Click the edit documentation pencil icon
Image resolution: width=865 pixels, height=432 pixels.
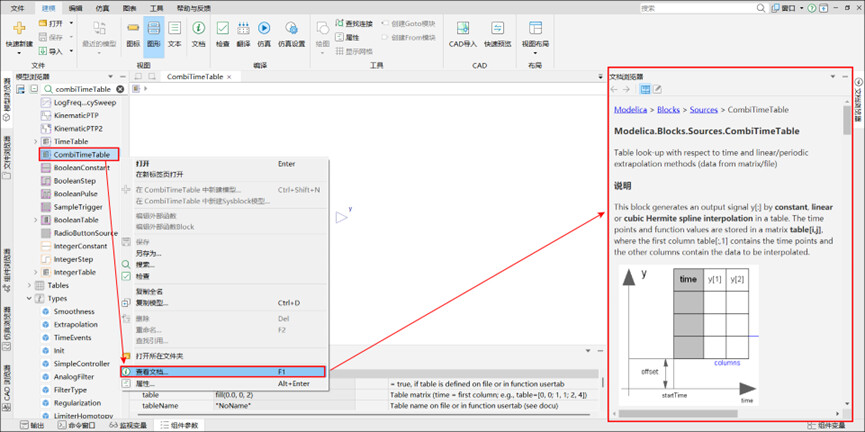click(x=658, y=89)
